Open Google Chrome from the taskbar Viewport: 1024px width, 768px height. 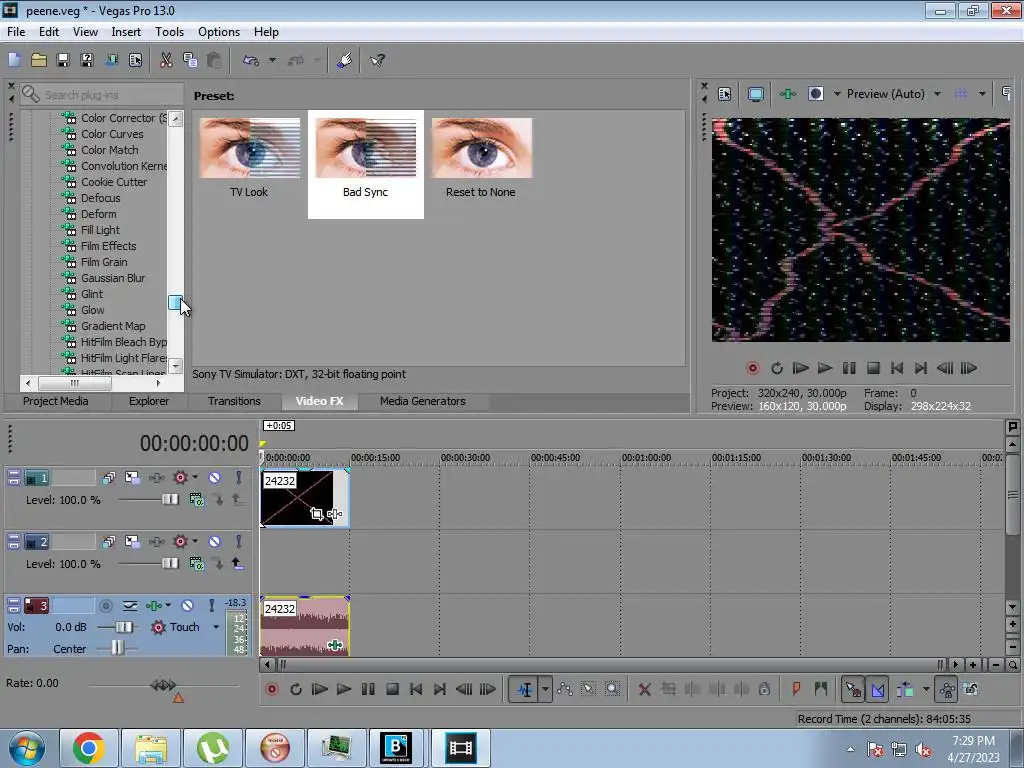tap(89, 748)
